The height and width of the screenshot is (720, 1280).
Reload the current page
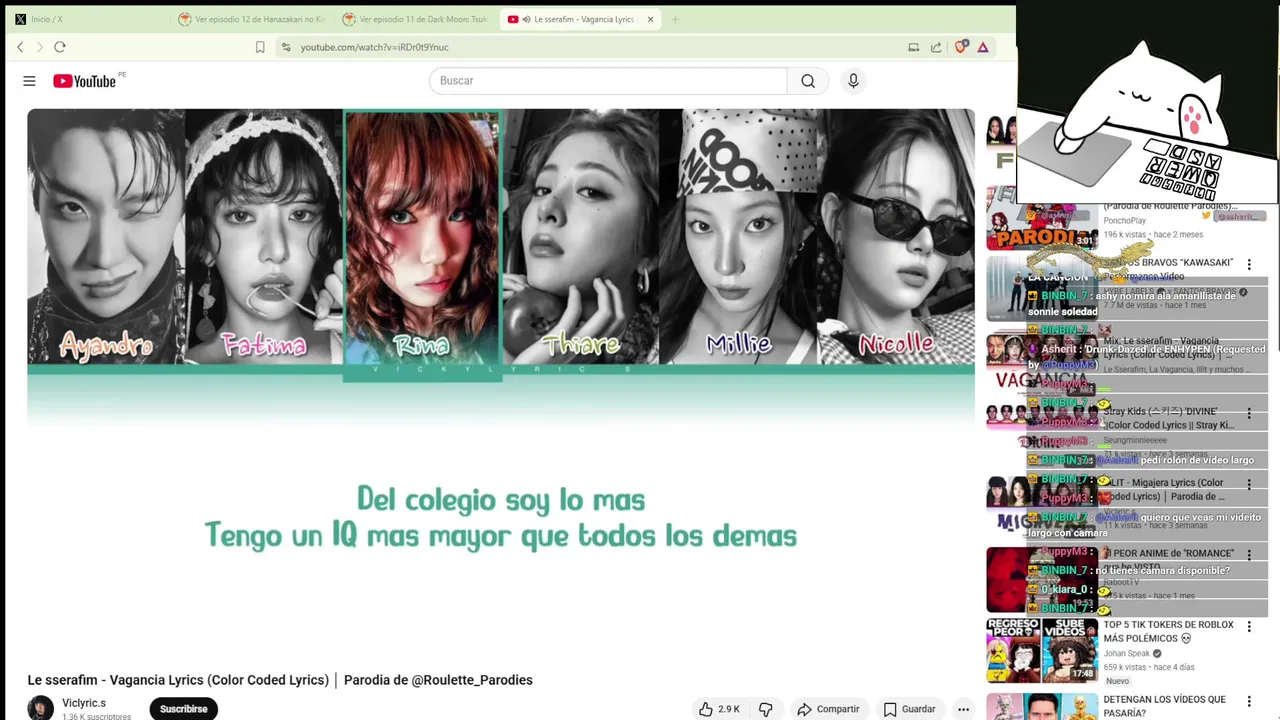(60, 47)
